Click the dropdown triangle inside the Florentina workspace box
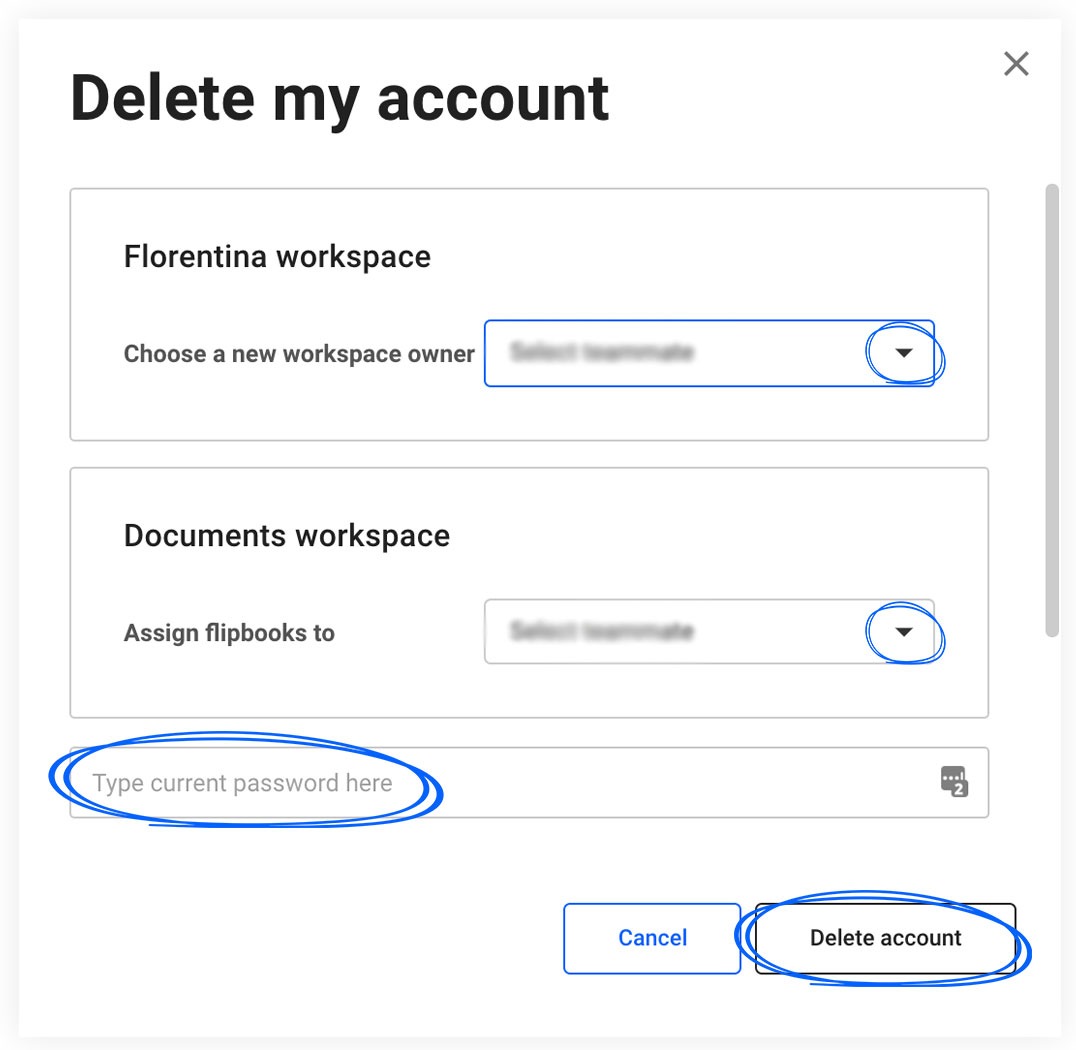The width and height of the screenshot is (1076, 1050). pos(903,353)
